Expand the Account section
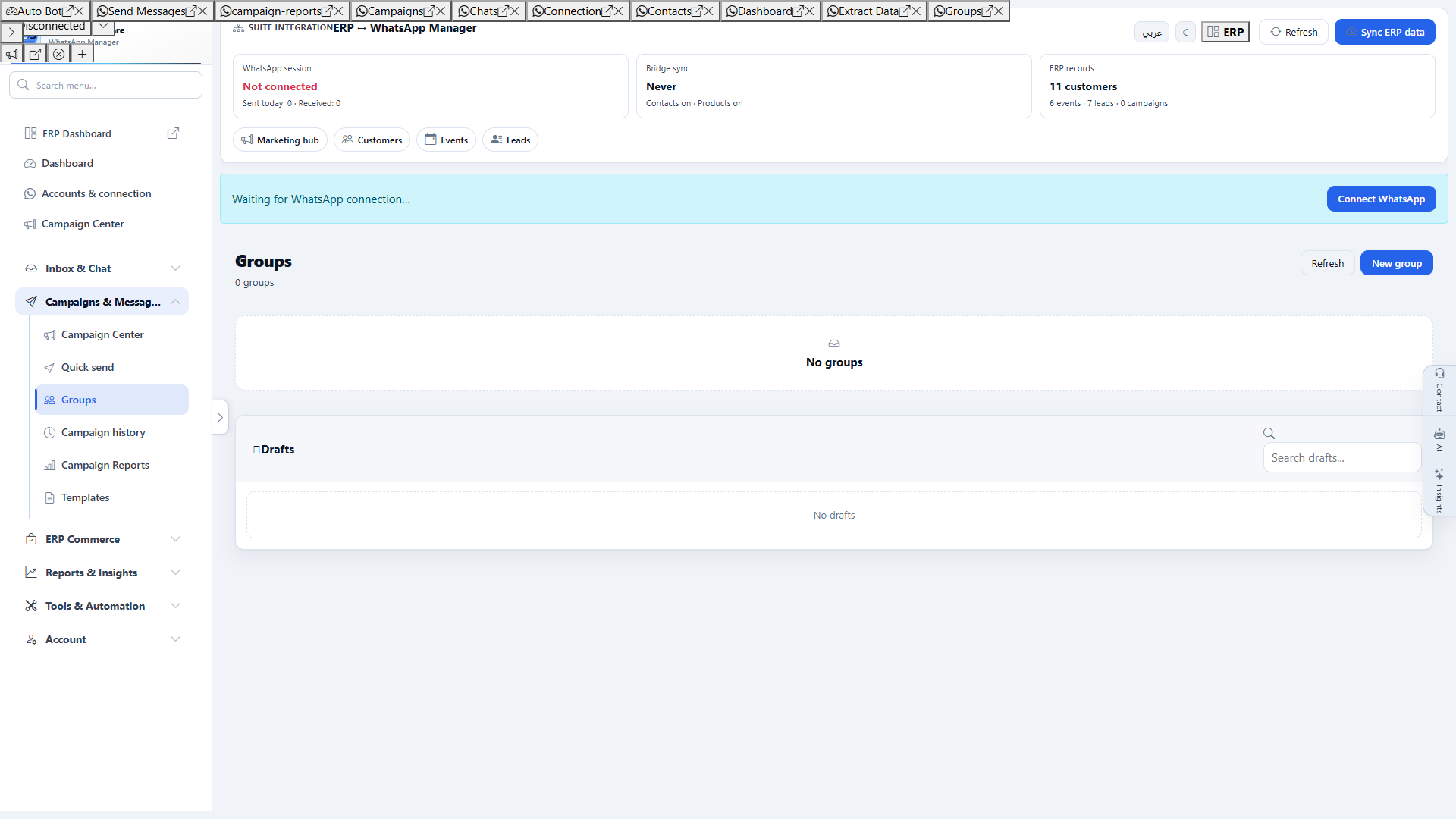This screenshot has height=819, width=1456. tap(102, 639)
